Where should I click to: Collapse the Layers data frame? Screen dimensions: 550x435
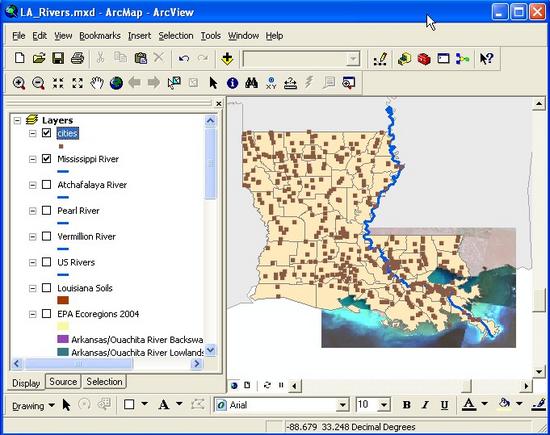(x=16, y=120)
